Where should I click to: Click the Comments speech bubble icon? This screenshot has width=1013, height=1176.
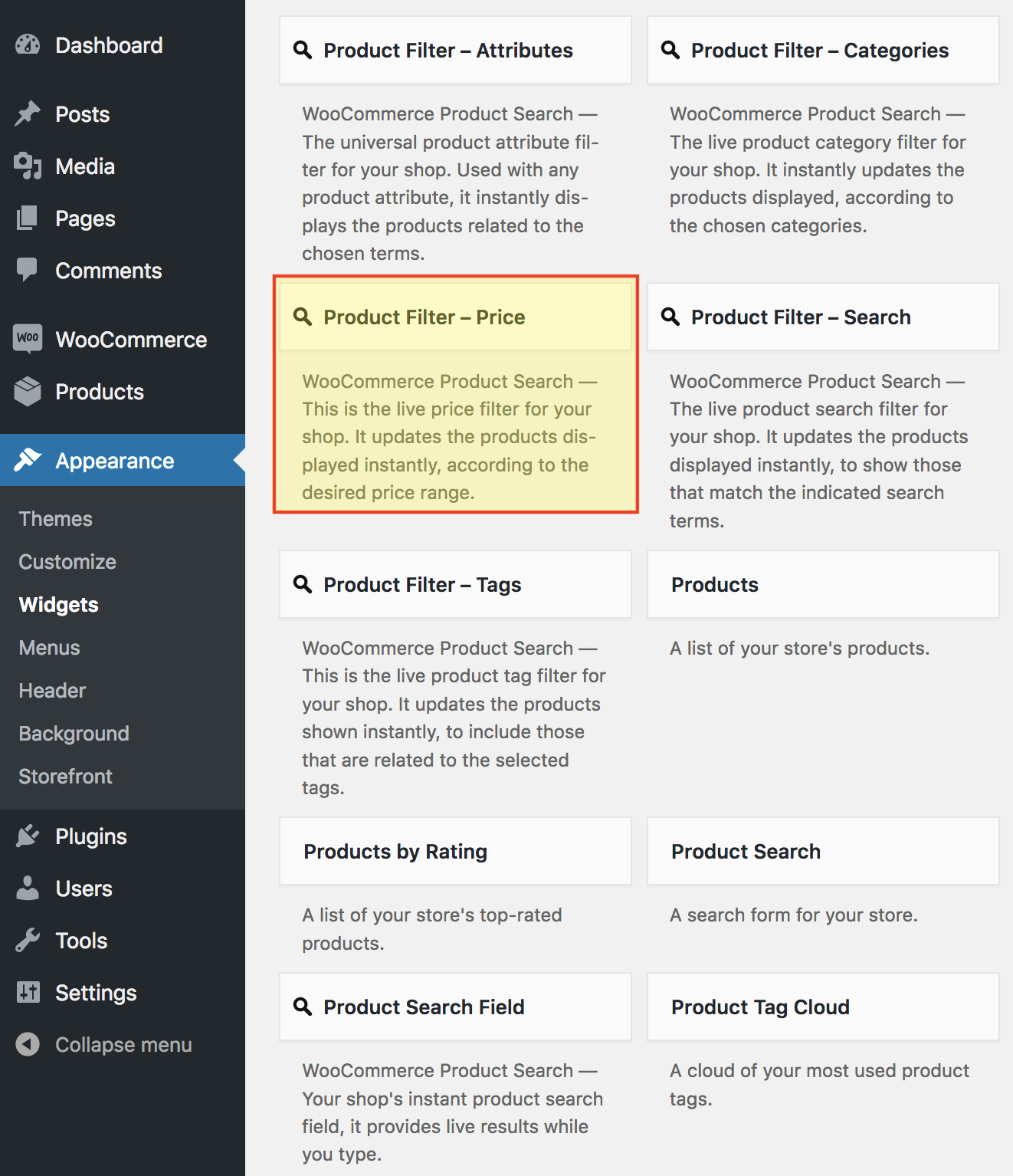tap(28, 270)
